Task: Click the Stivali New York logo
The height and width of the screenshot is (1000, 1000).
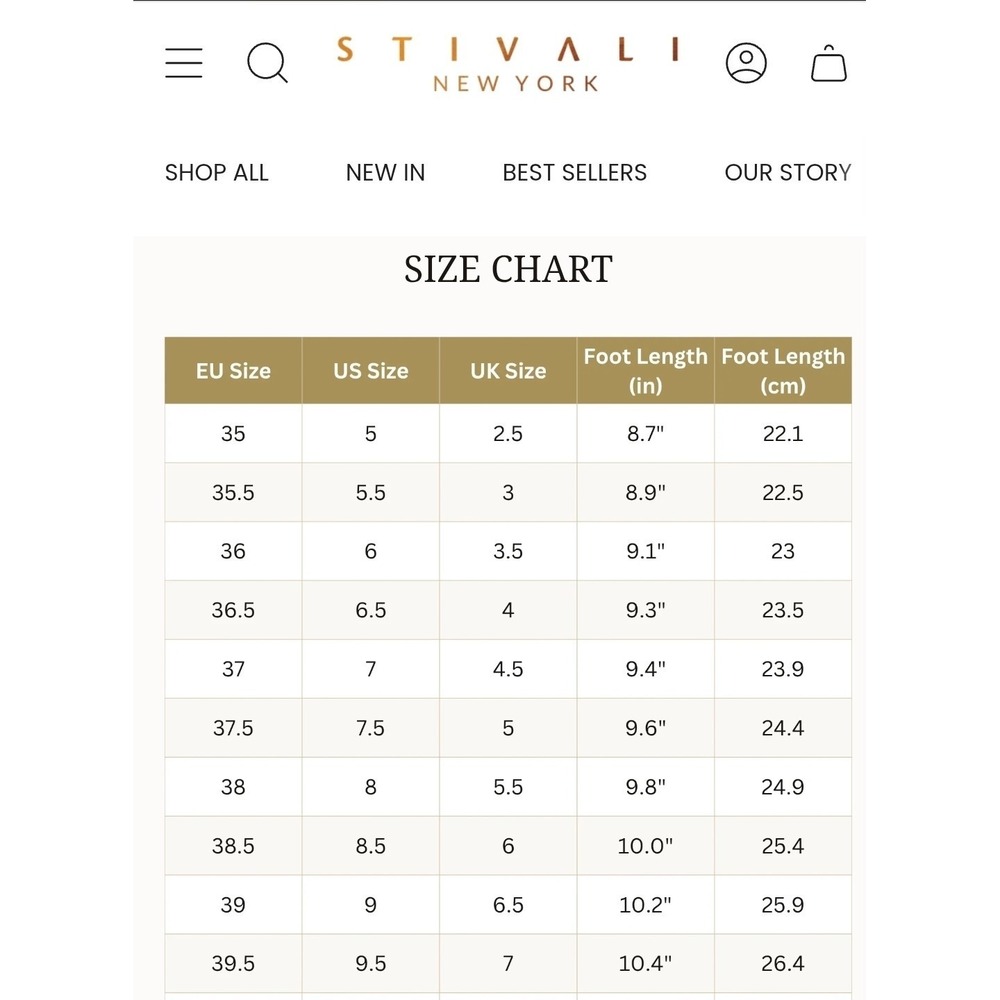Action: click(x=508, y=64)
